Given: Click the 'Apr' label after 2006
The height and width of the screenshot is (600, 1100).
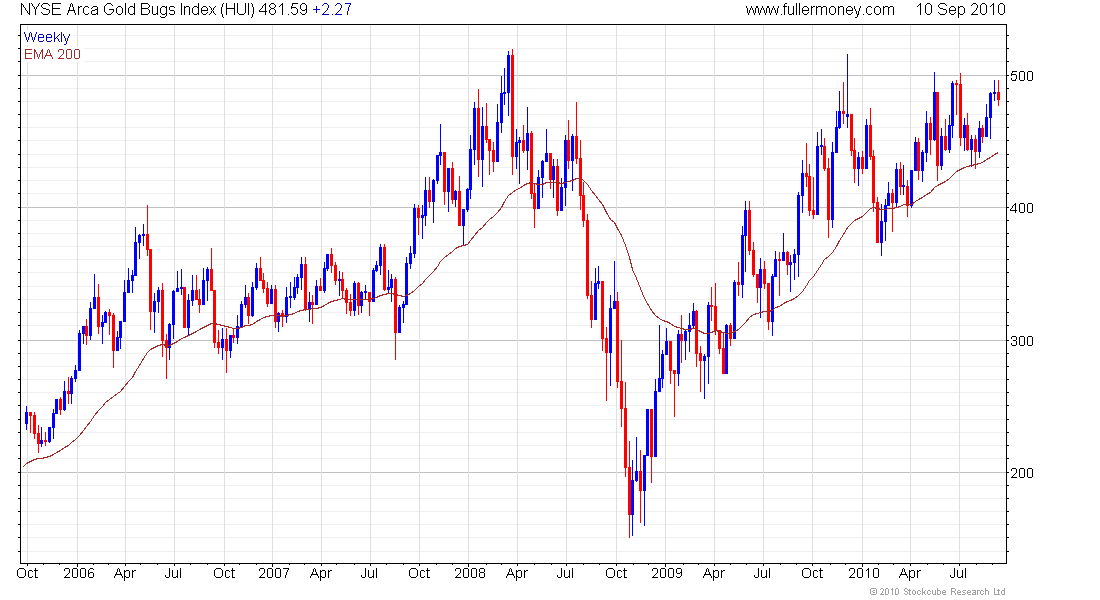Looking at the screenshot, I should pos(125,573).
